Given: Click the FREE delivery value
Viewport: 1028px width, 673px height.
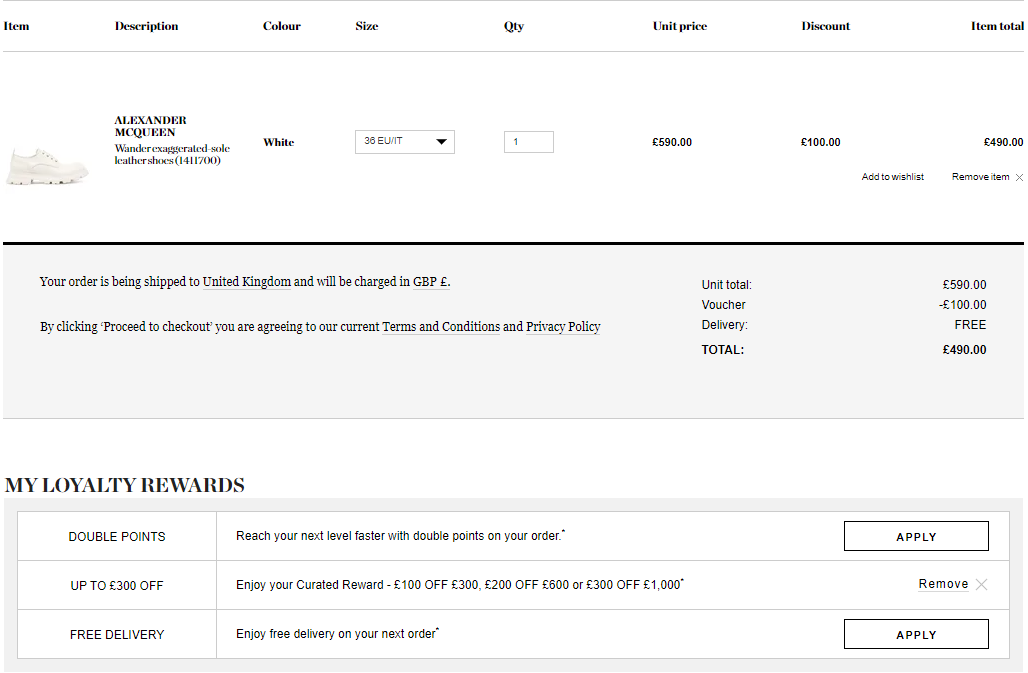Looking at the screenshot, I should 970,325.
